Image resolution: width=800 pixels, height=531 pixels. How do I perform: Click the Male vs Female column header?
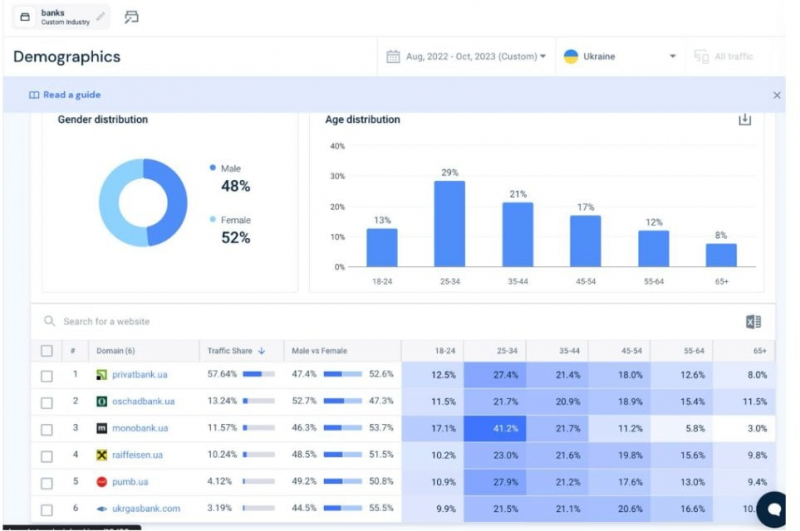[319, 351]
